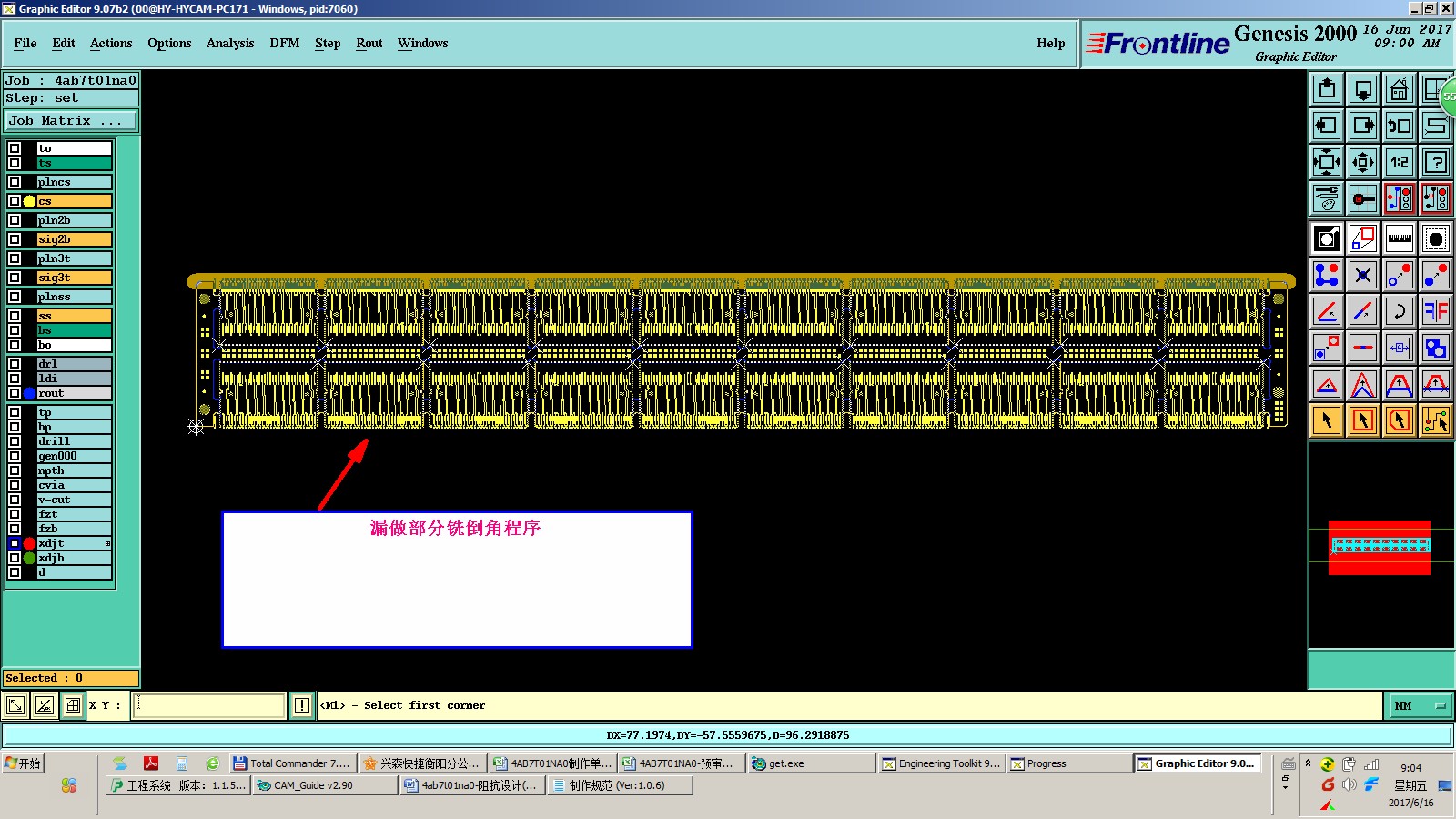Toggle the checkbox for layer 'plncs'
The width and height of the screenshot is (1456, 819).
pos(15,182)
